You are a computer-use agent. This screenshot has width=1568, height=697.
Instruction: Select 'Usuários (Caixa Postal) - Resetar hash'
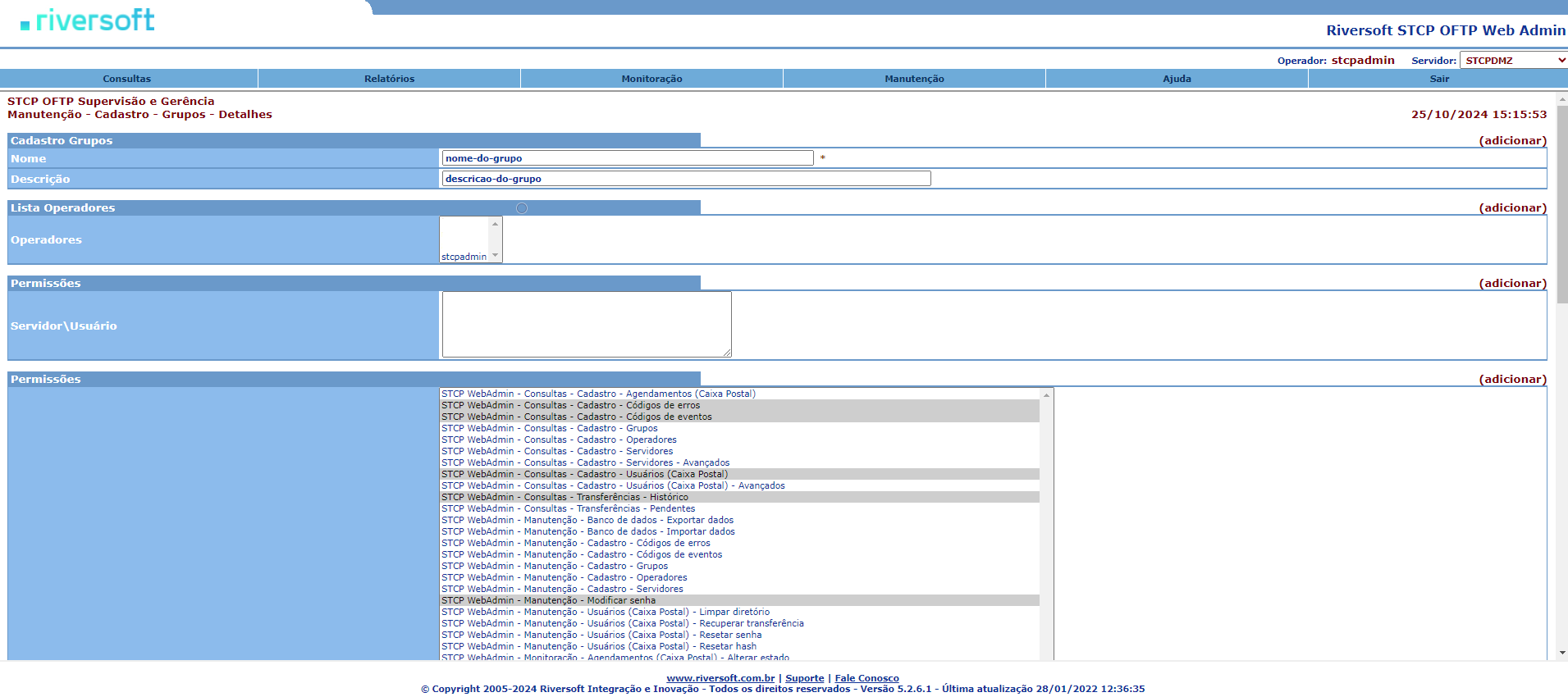(x=740, y=646)
